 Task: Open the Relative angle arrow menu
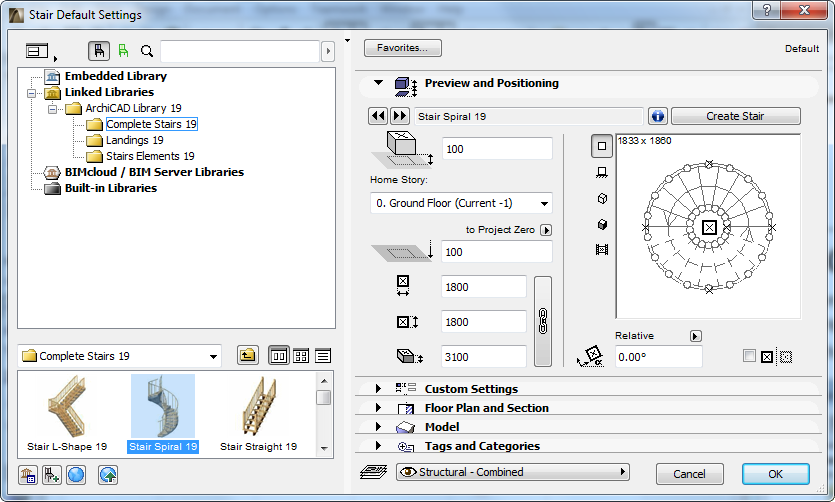[x=695, y=336]
